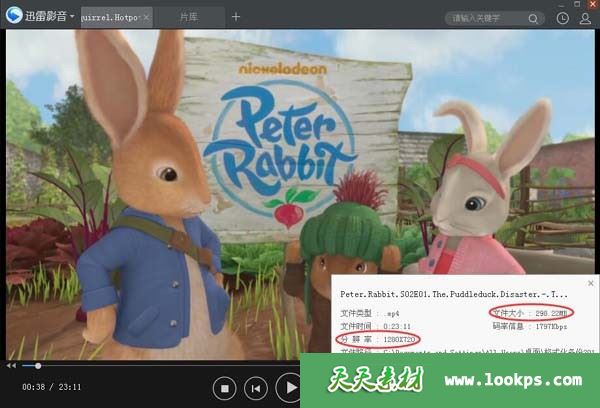This screenshot has width=600, height=408.
Task: Click the playback progress bar handle
Action: (x=39, y=365)
